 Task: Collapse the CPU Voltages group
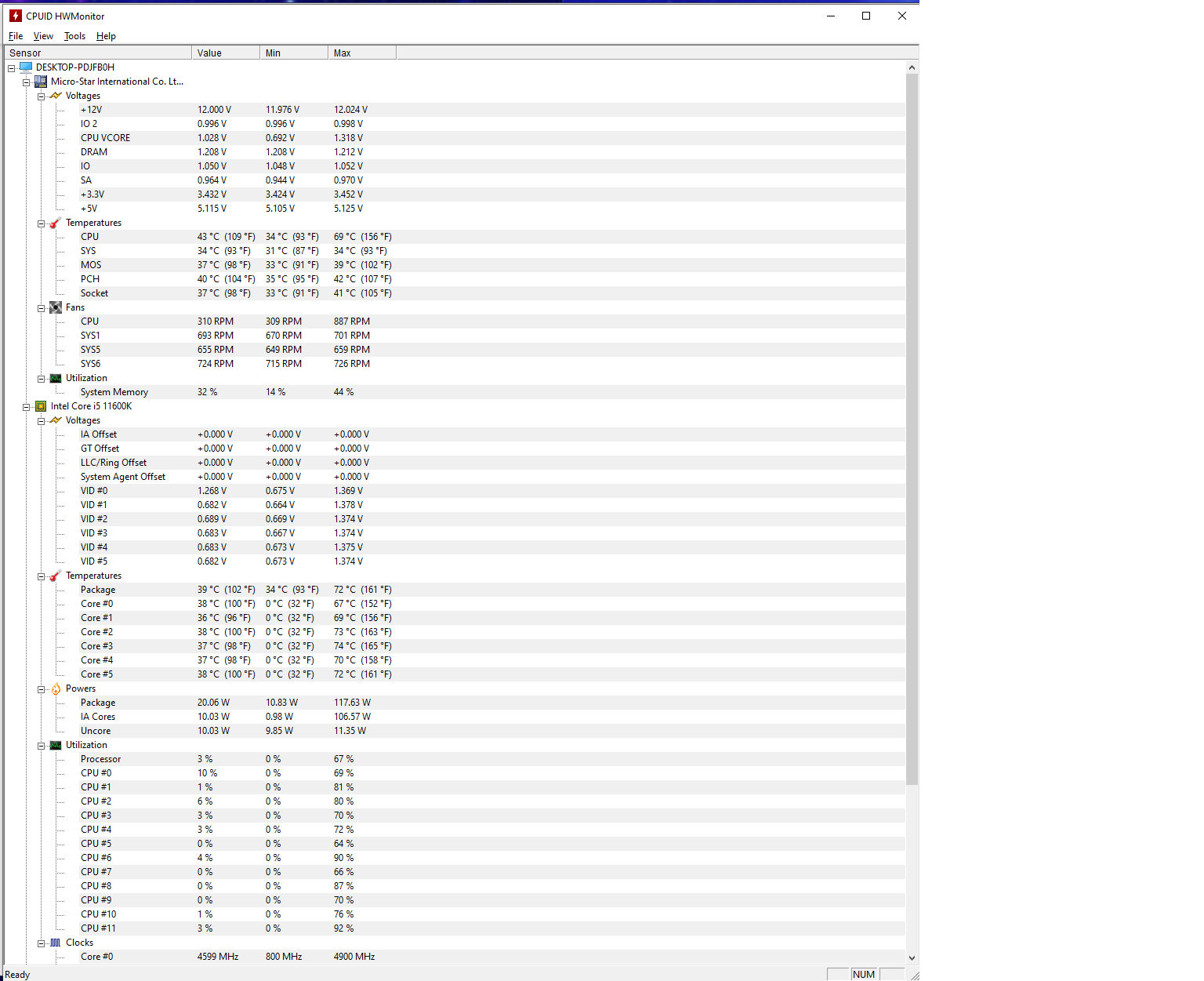[x=42, y=421]
